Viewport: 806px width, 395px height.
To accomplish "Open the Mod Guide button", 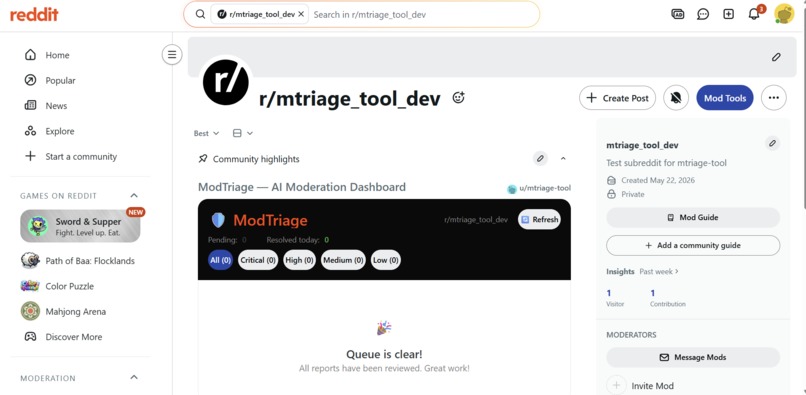I will pyautogui.click(x=693, y=218).
